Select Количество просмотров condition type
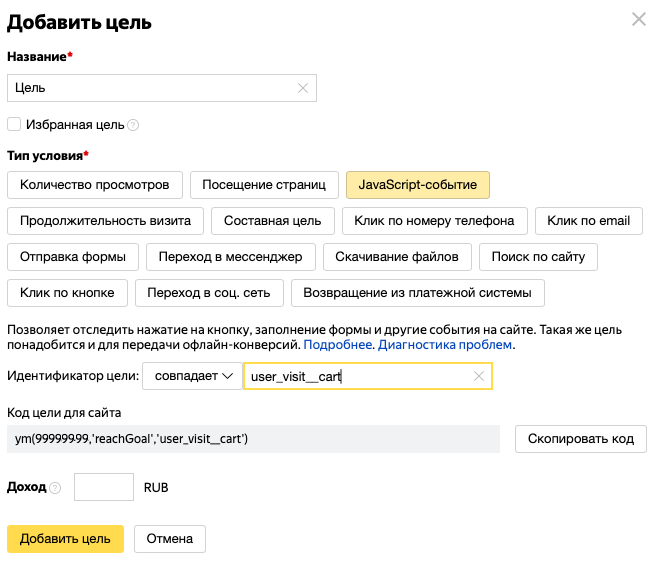 [95, 185]
